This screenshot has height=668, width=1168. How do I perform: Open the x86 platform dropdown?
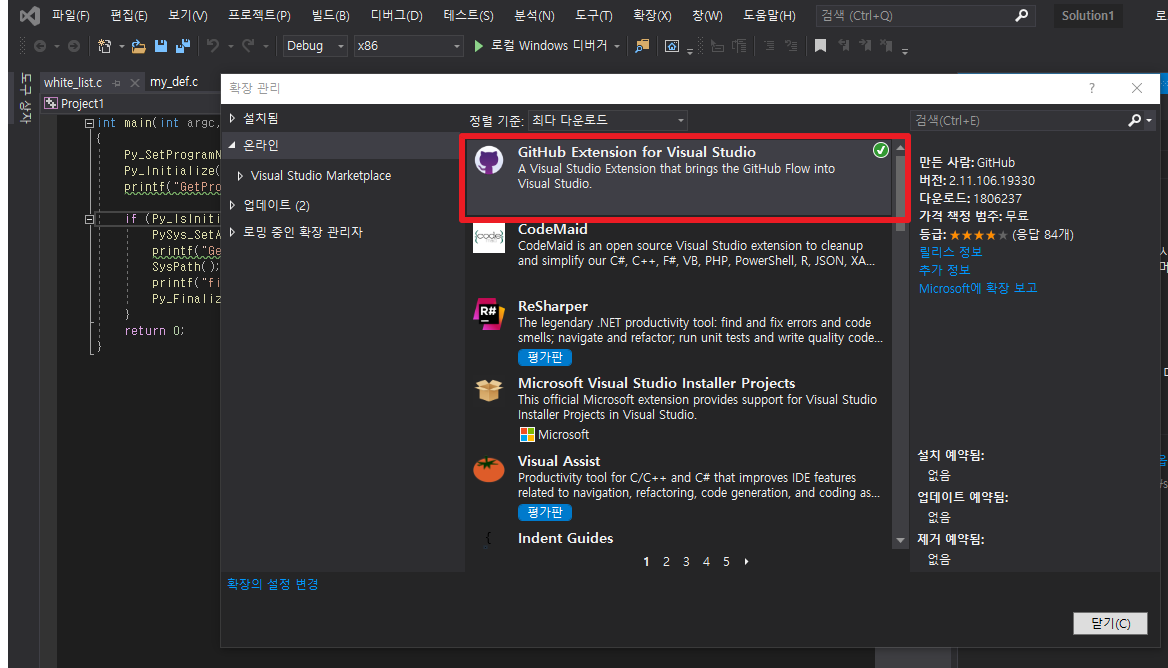(x=408, y=46)
